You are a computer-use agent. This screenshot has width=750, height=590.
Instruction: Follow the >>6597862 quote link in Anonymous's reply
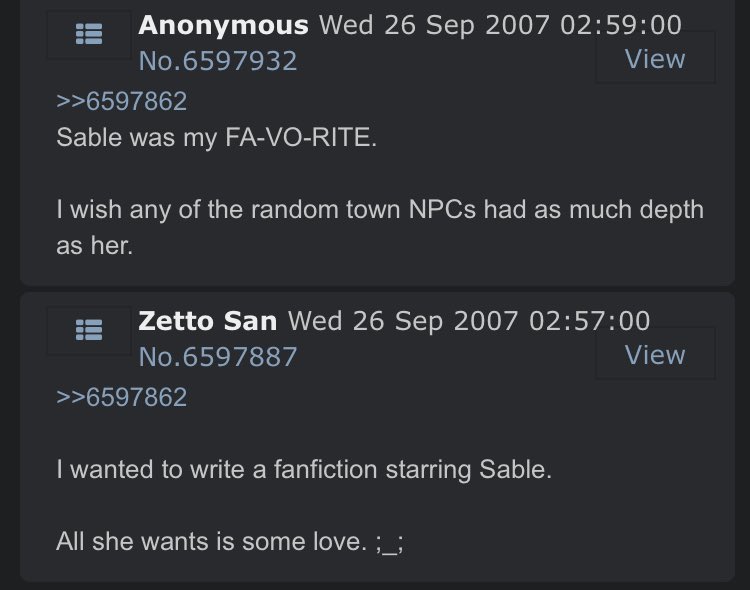coord(121,101)
